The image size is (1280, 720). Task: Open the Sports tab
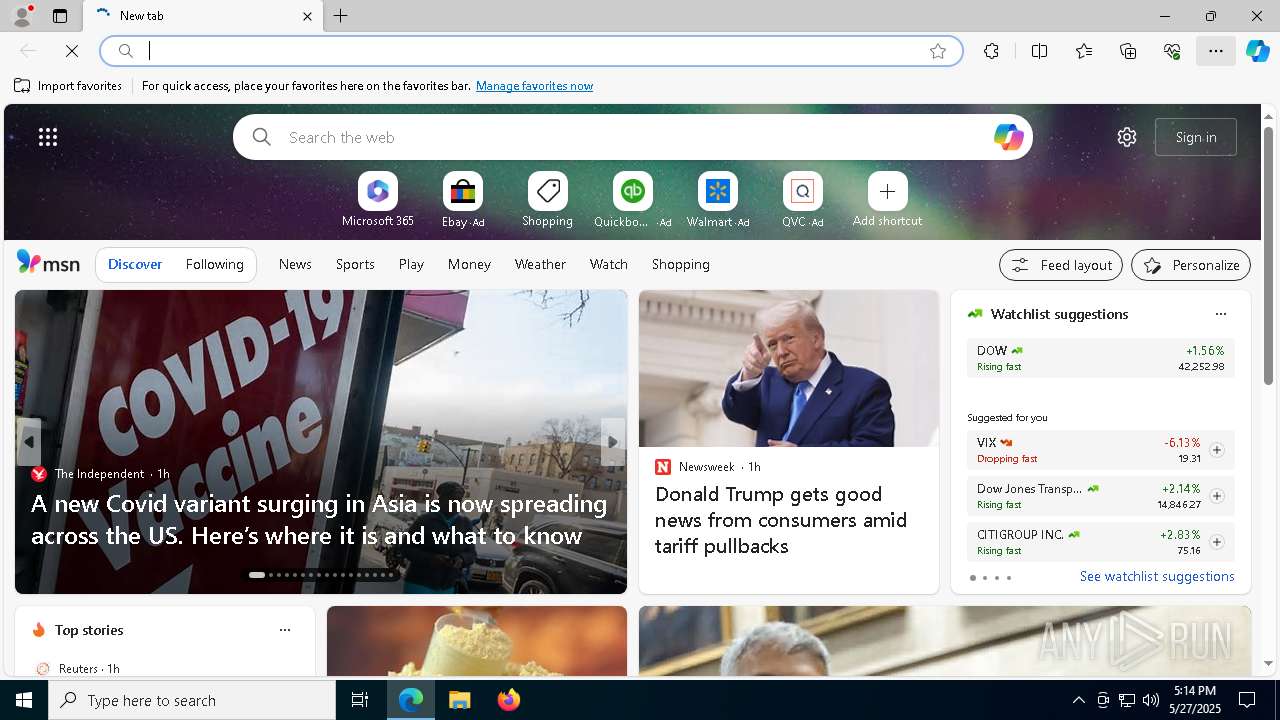tap(355, 264)
